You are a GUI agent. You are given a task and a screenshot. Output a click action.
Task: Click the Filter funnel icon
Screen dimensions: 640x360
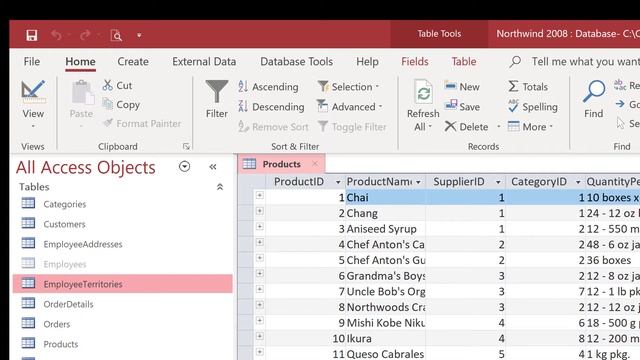click(217, 91)
